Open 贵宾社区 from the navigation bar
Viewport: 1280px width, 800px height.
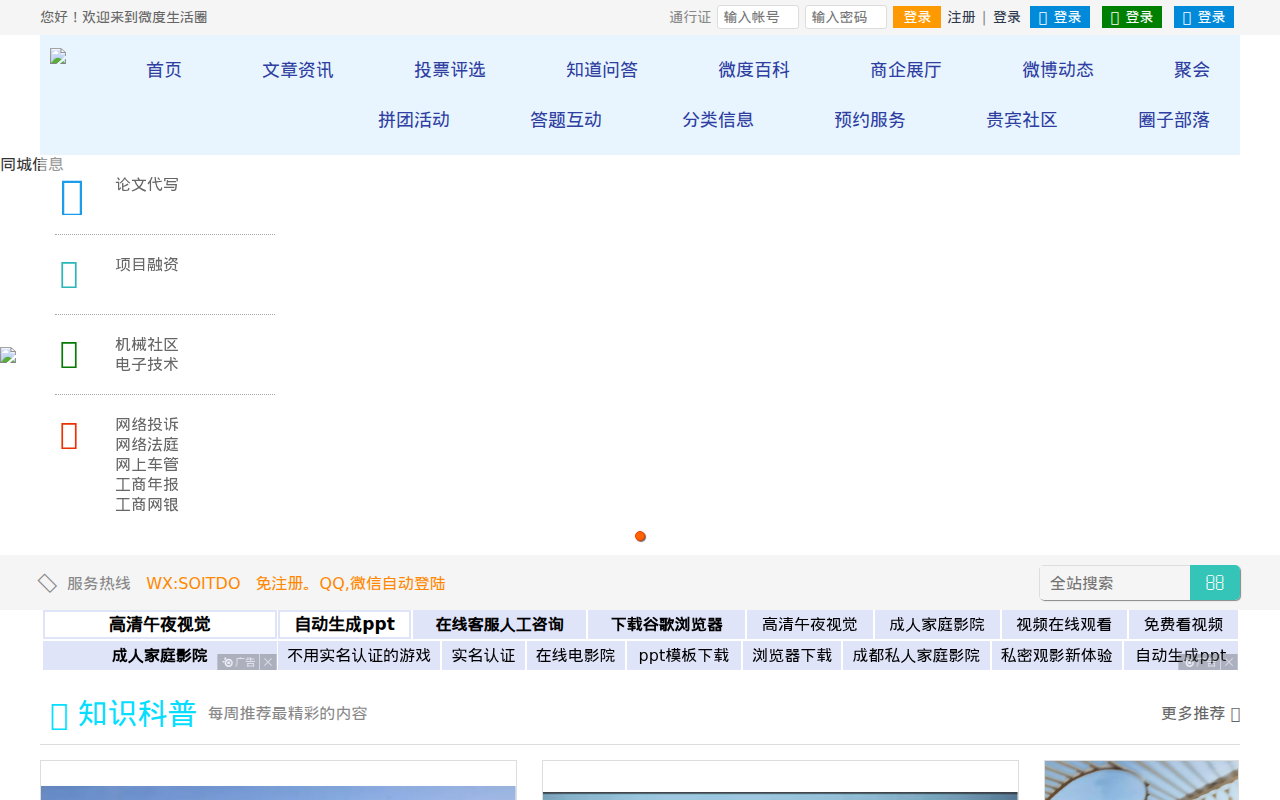[x=1021, y=119]
